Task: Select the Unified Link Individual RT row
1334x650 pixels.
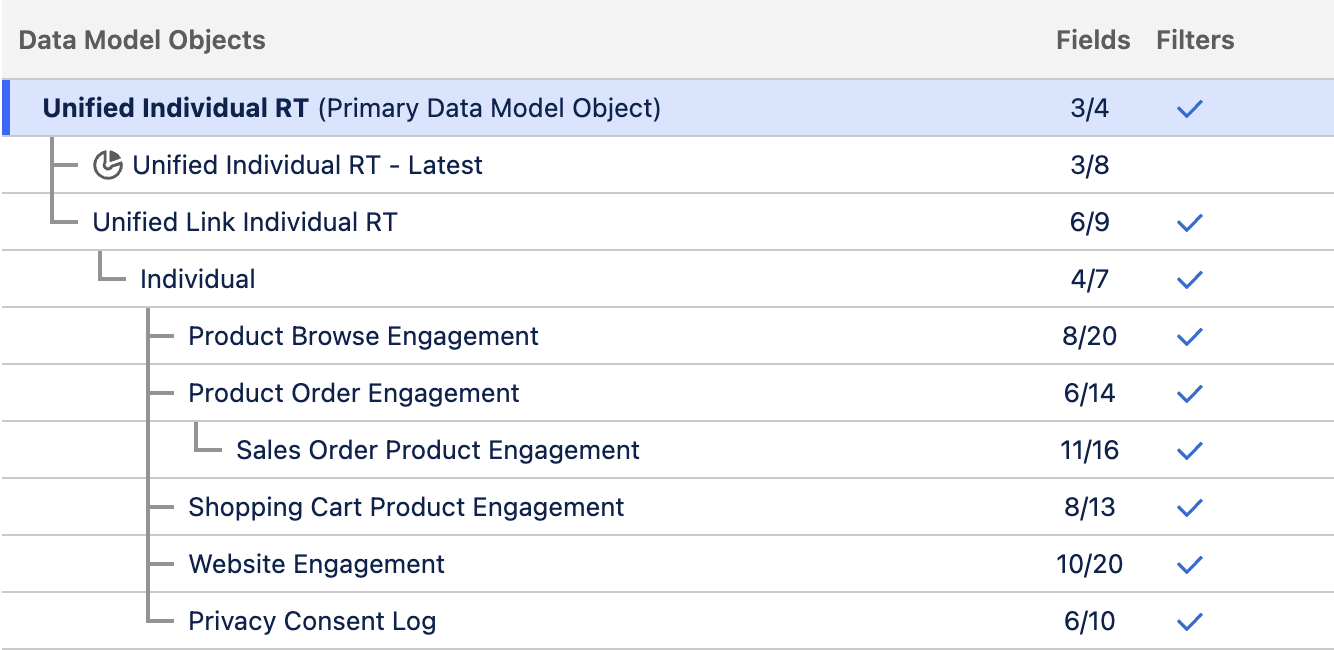Action: 667,222
